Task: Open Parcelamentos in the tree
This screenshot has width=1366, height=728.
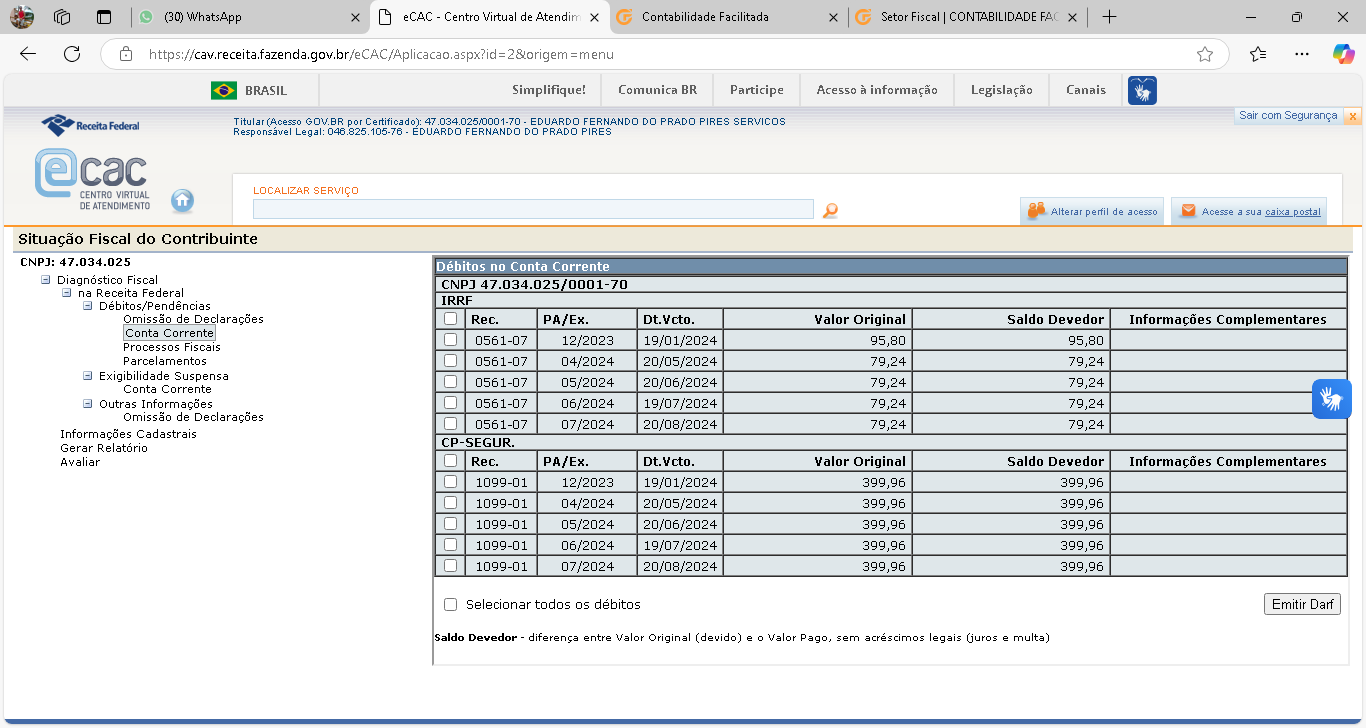Action: (x=165, y=361)
